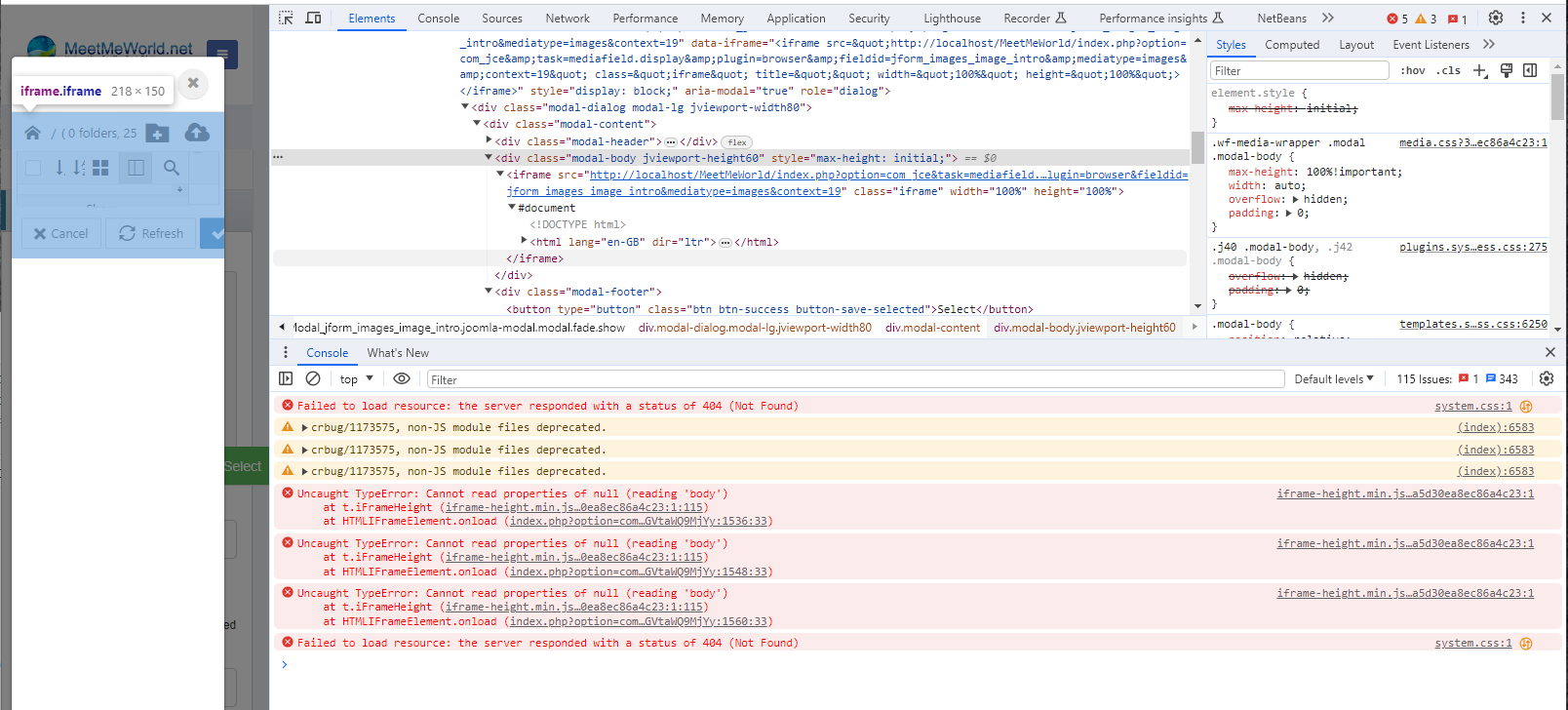Toggle the device toolbar icon
Image resolution: width=1568 pixels, height=710 pixels.
313,18
